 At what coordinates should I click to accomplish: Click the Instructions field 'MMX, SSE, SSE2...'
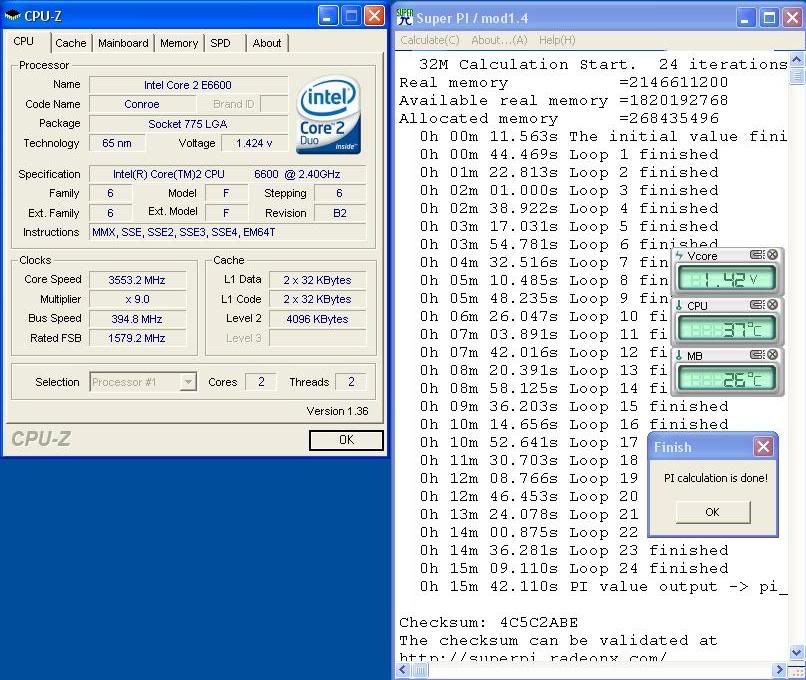[228, 232]
